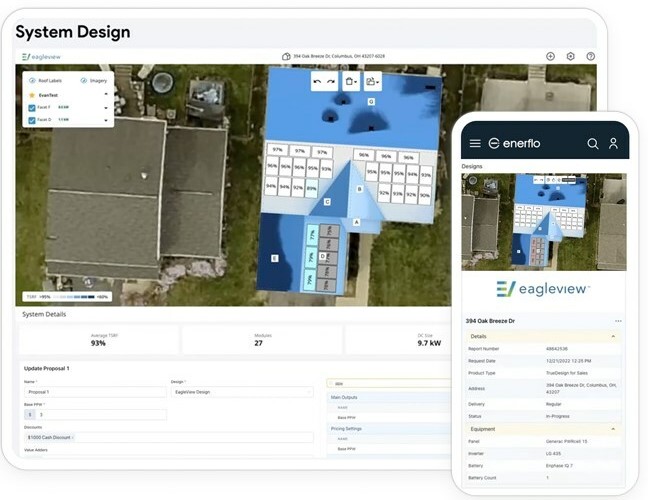Select the 90% panel on roof

click(424, 195)
